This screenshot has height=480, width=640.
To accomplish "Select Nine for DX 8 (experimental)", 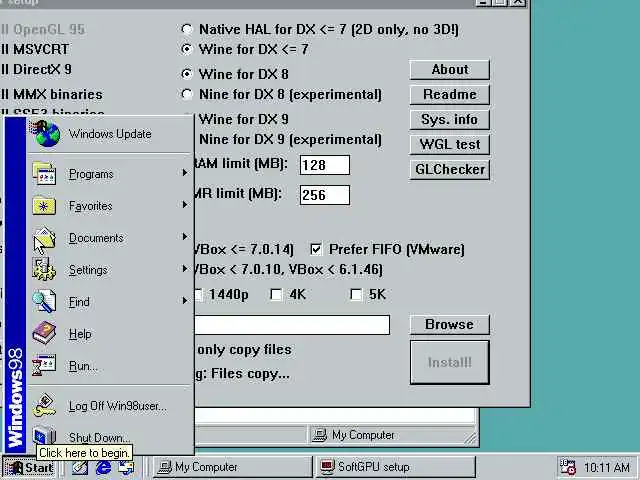I will [x=187, y=94].
